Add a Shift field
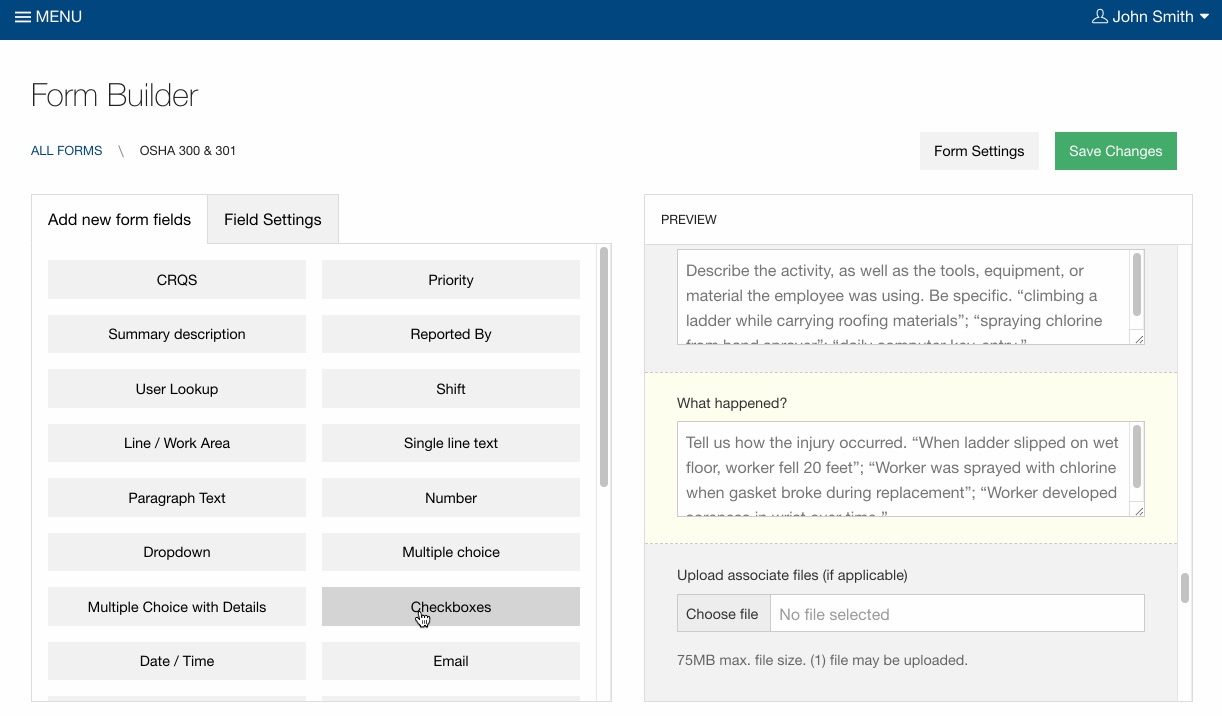The width and height of the screenshot is (1222, 716). tap(451, 389)
